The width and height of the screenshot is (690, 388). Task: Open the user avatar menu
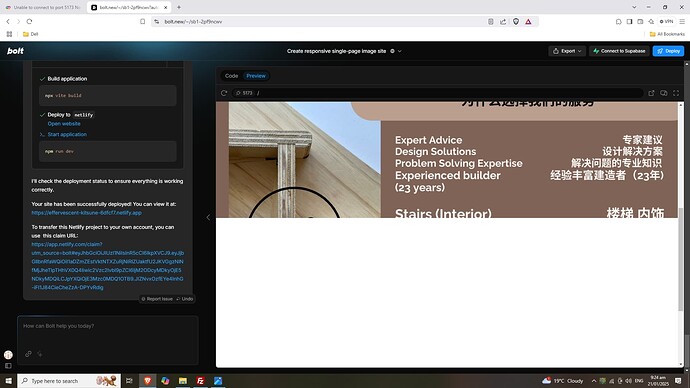[8, 355]
